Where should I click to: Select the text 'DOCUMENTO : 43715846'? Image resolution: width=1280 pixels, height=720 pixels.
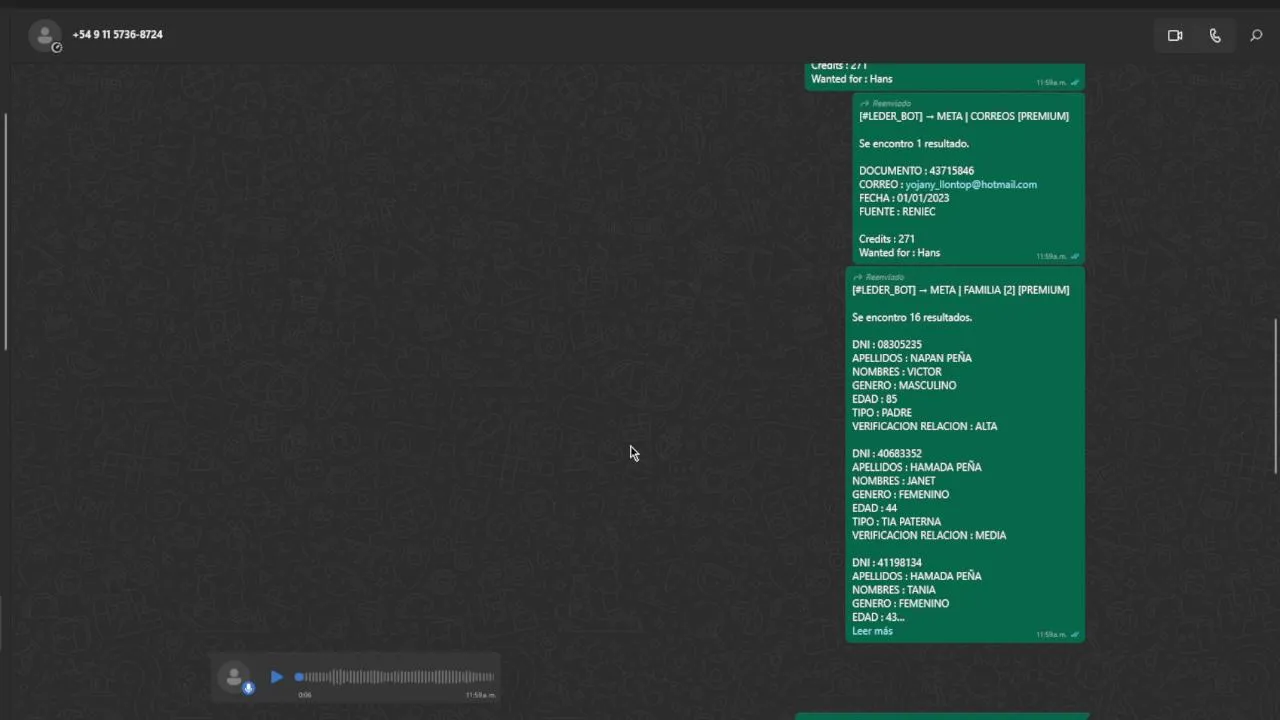(916, 171)
